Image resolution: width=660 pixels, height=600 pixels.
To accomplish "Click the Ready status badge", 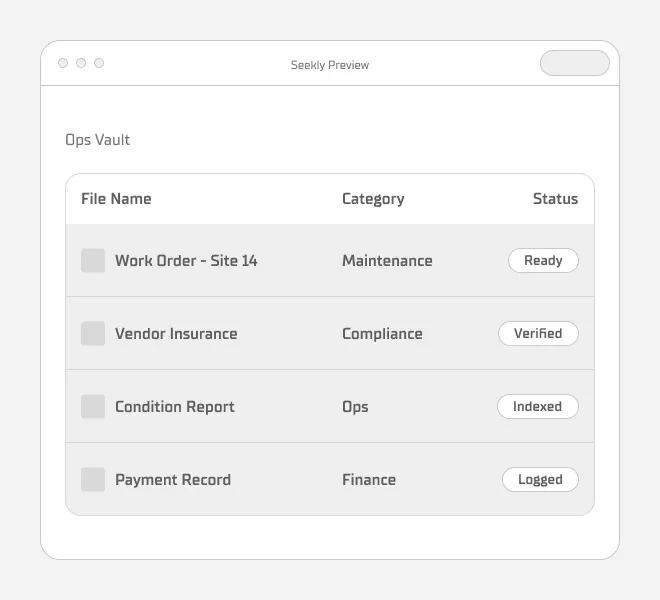I will click(x=543, y=261).
